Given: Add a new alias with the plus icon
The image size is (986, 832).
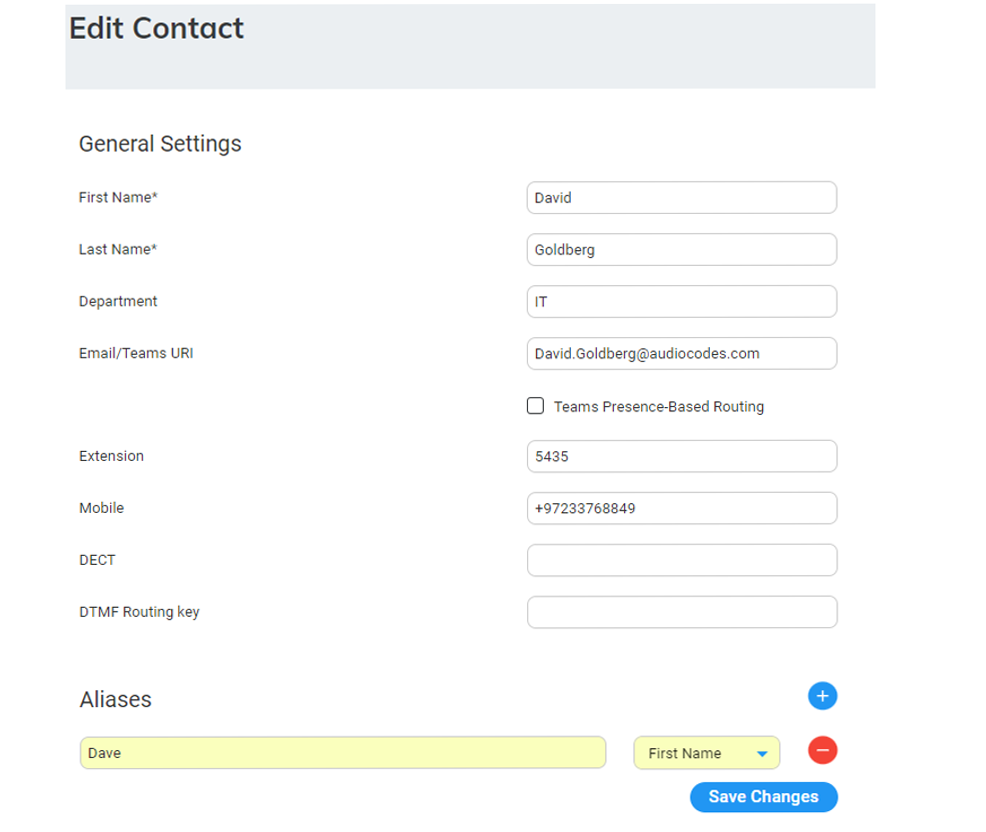Looking at the screenshot, I should click(822, 696).
